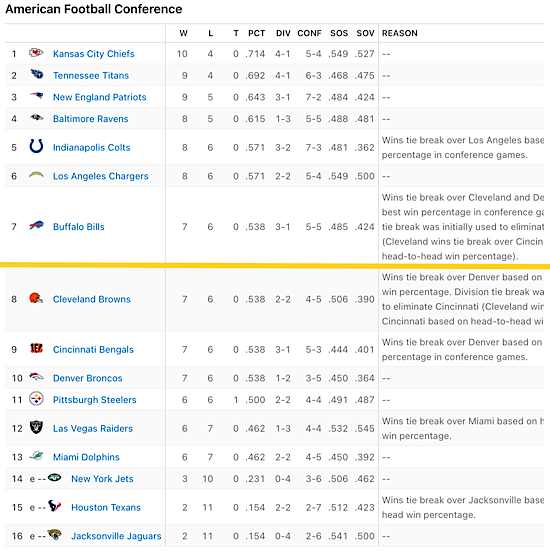The height and width of the screenshot is (551, 550).
Task: Click the Tennessee Titans logo icon
Action: (x=36, y=75)
